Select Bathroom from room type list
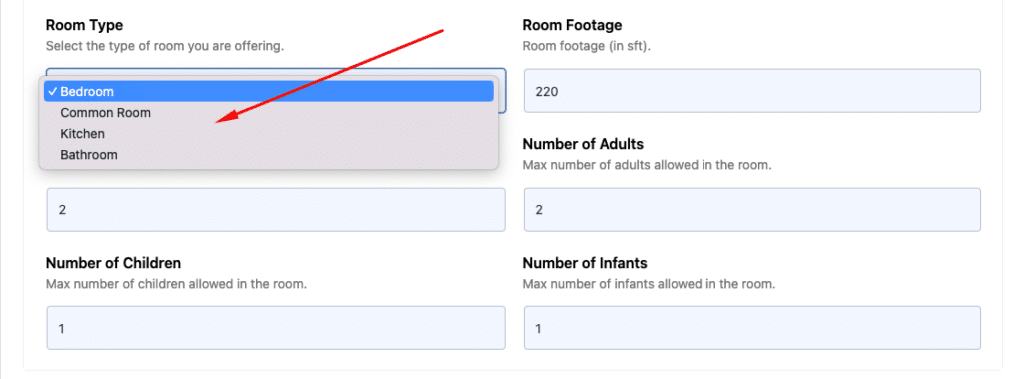The height and width of the screenshot is (379, 1024). pyautogui.click(x=268, y=155)
